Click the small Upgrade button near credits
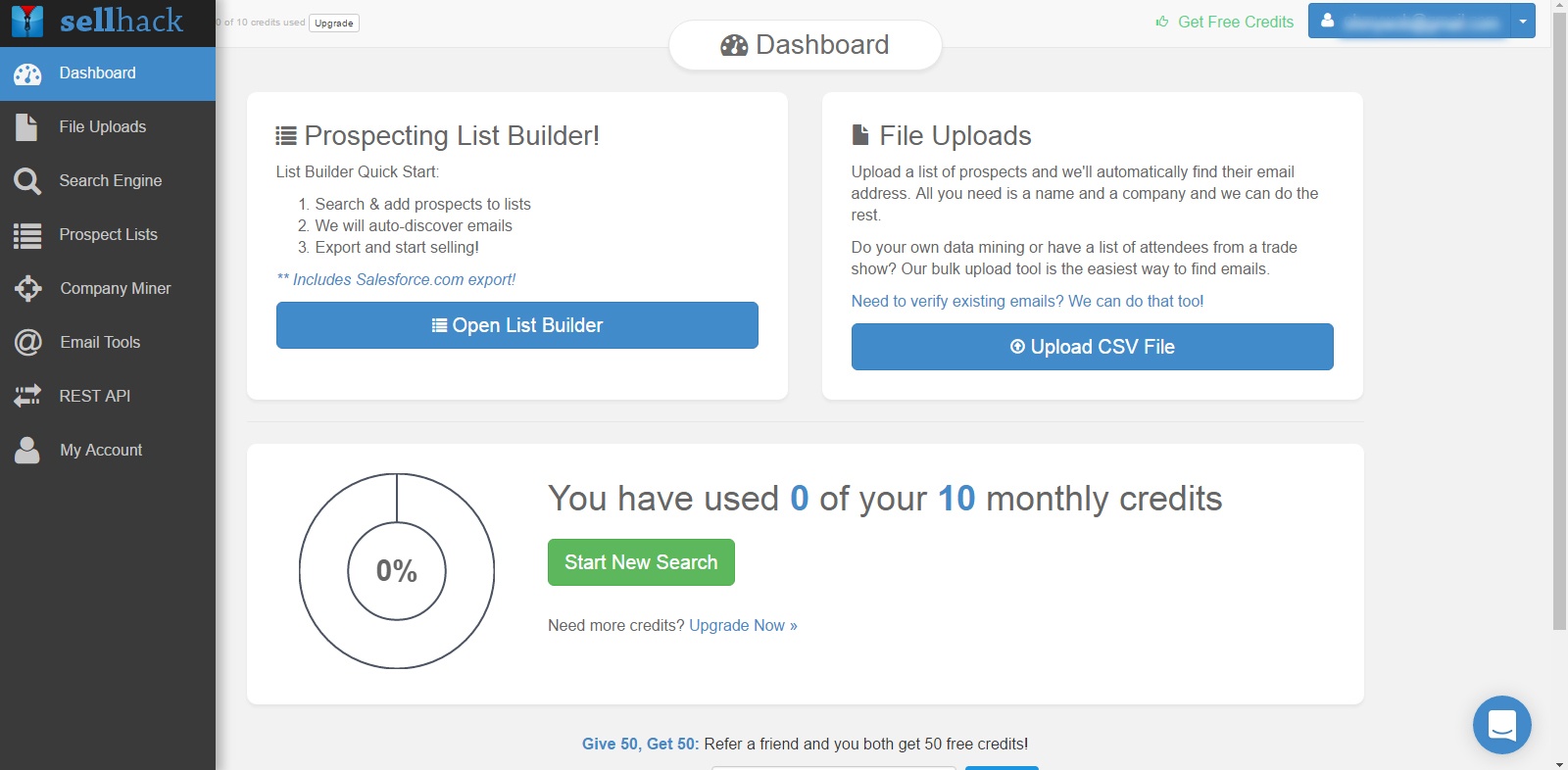The image size is (1568, 770). coord(334,23)
